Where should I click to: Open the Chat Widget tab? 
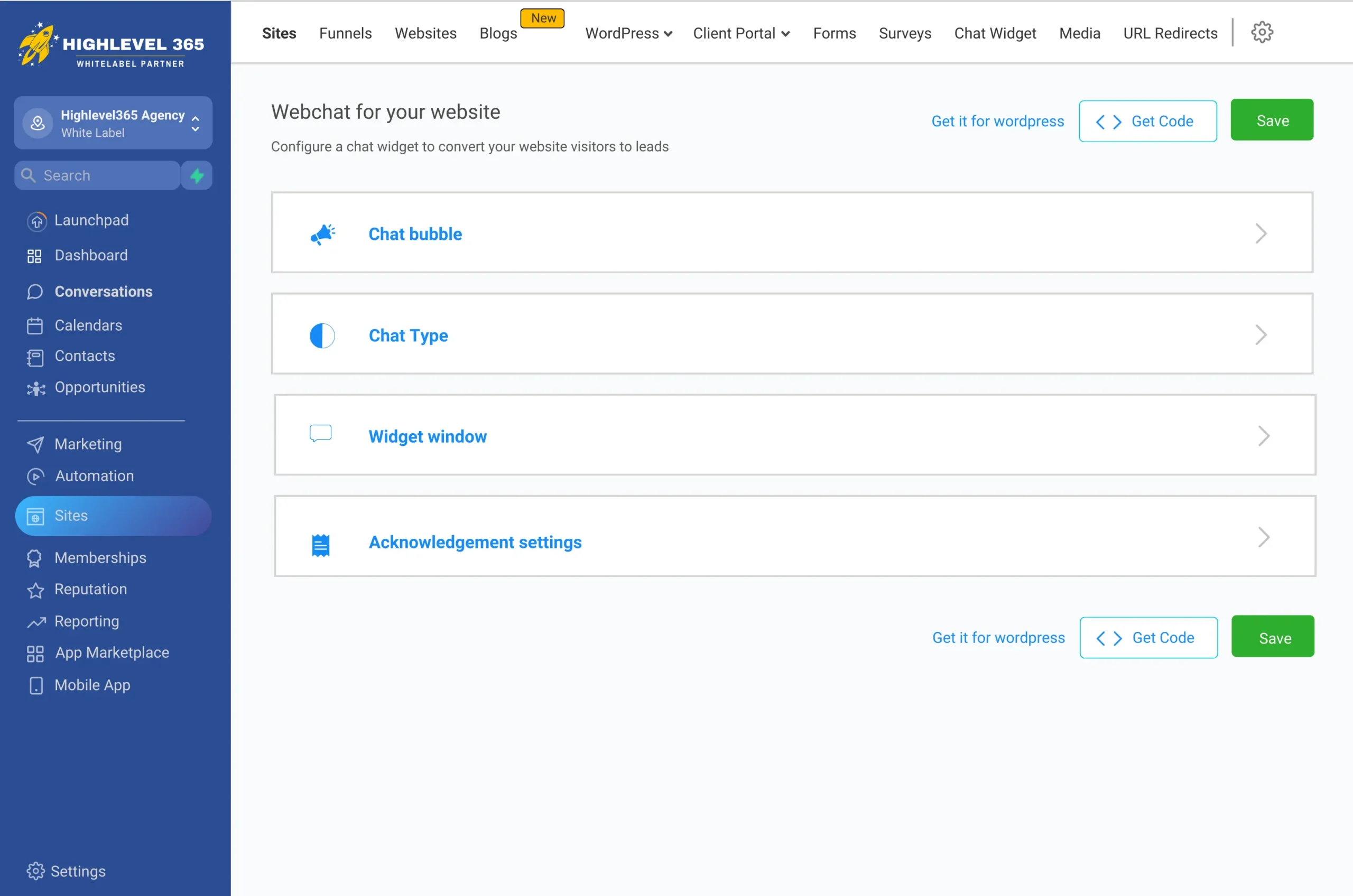pyautogui.click(x=995, y=34)
